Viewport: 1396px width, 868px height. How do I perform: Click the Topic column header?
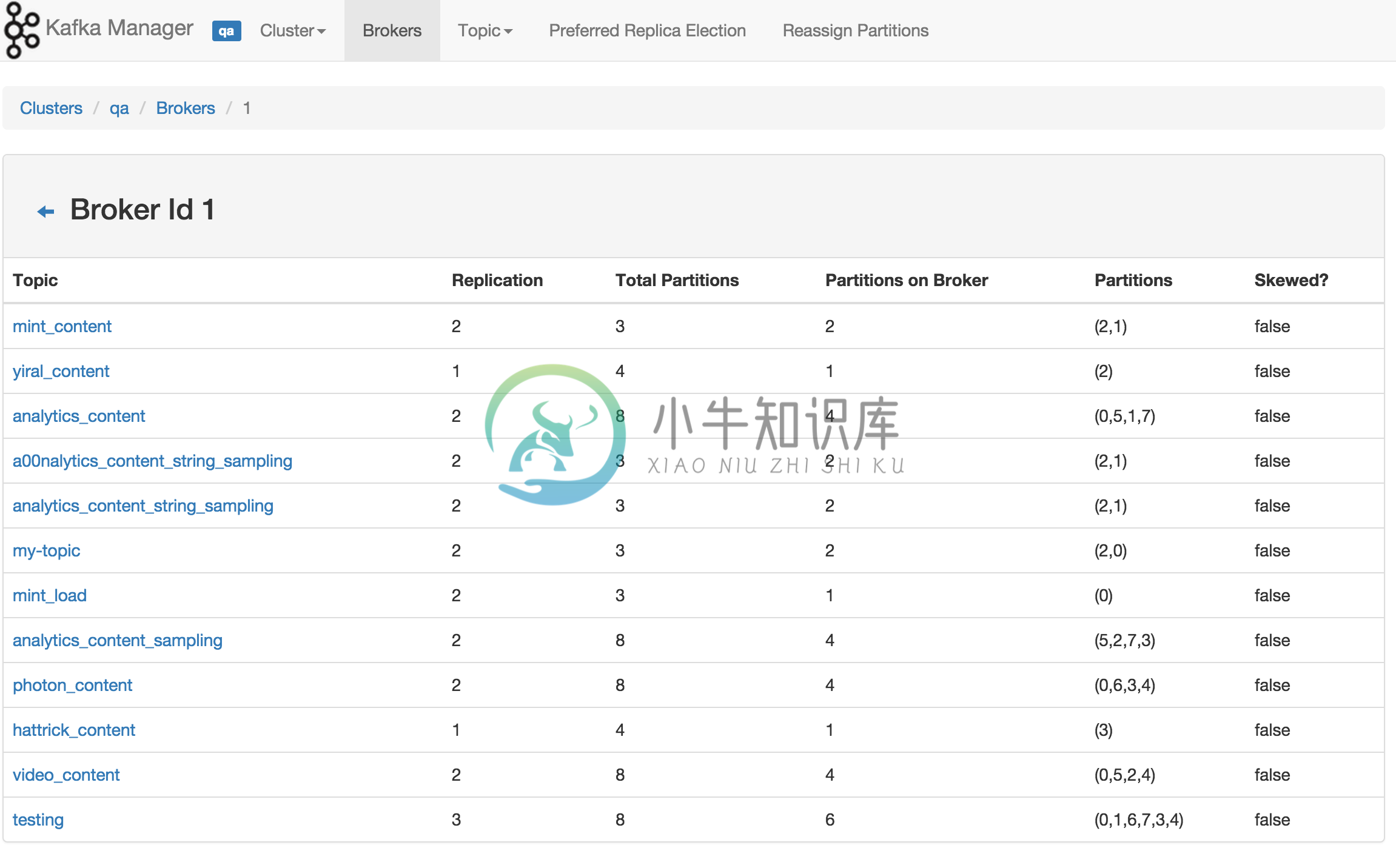[35, 280]
